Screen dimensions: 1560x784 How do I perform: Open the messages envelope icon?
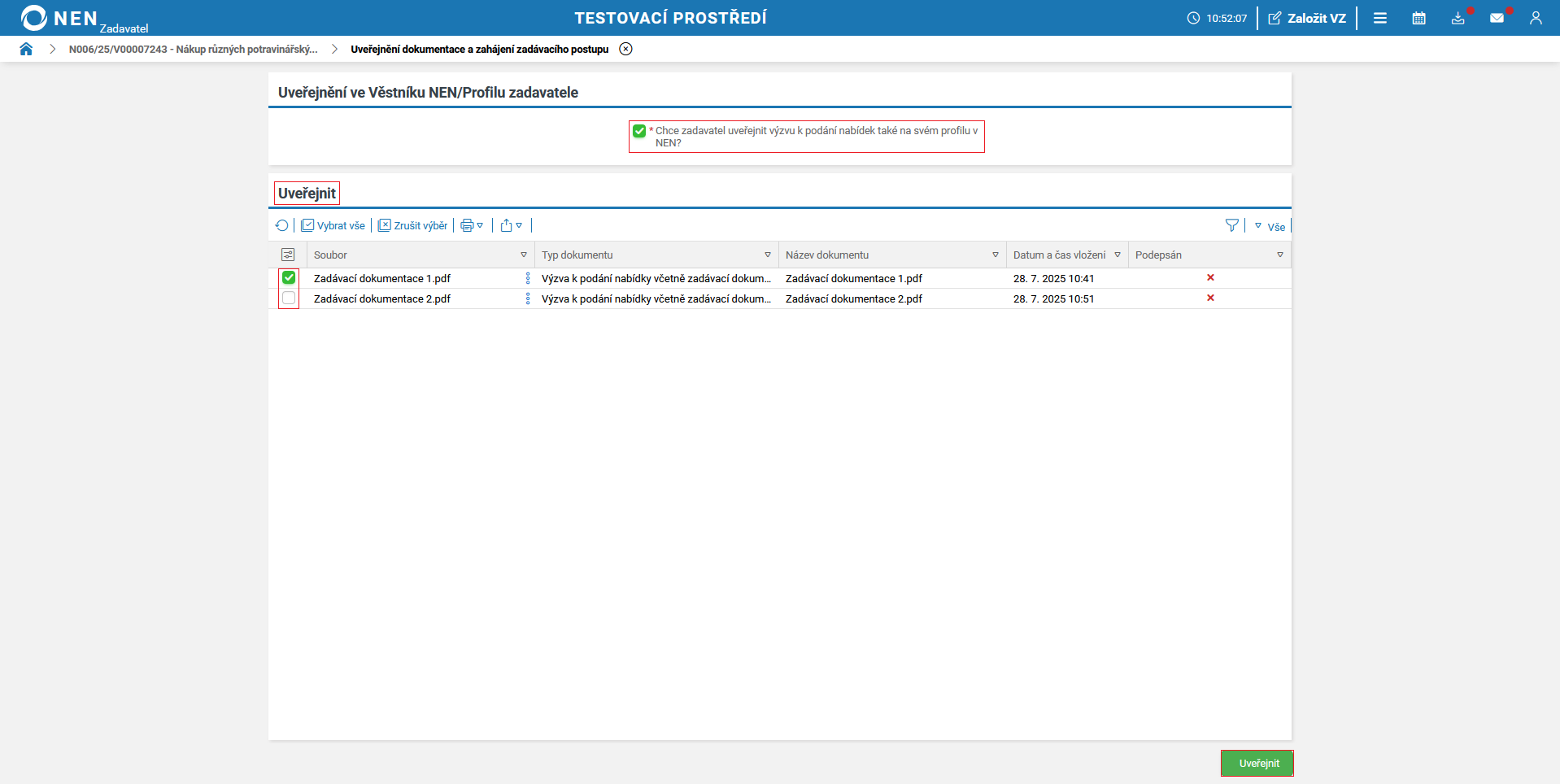coord(1497,18)
